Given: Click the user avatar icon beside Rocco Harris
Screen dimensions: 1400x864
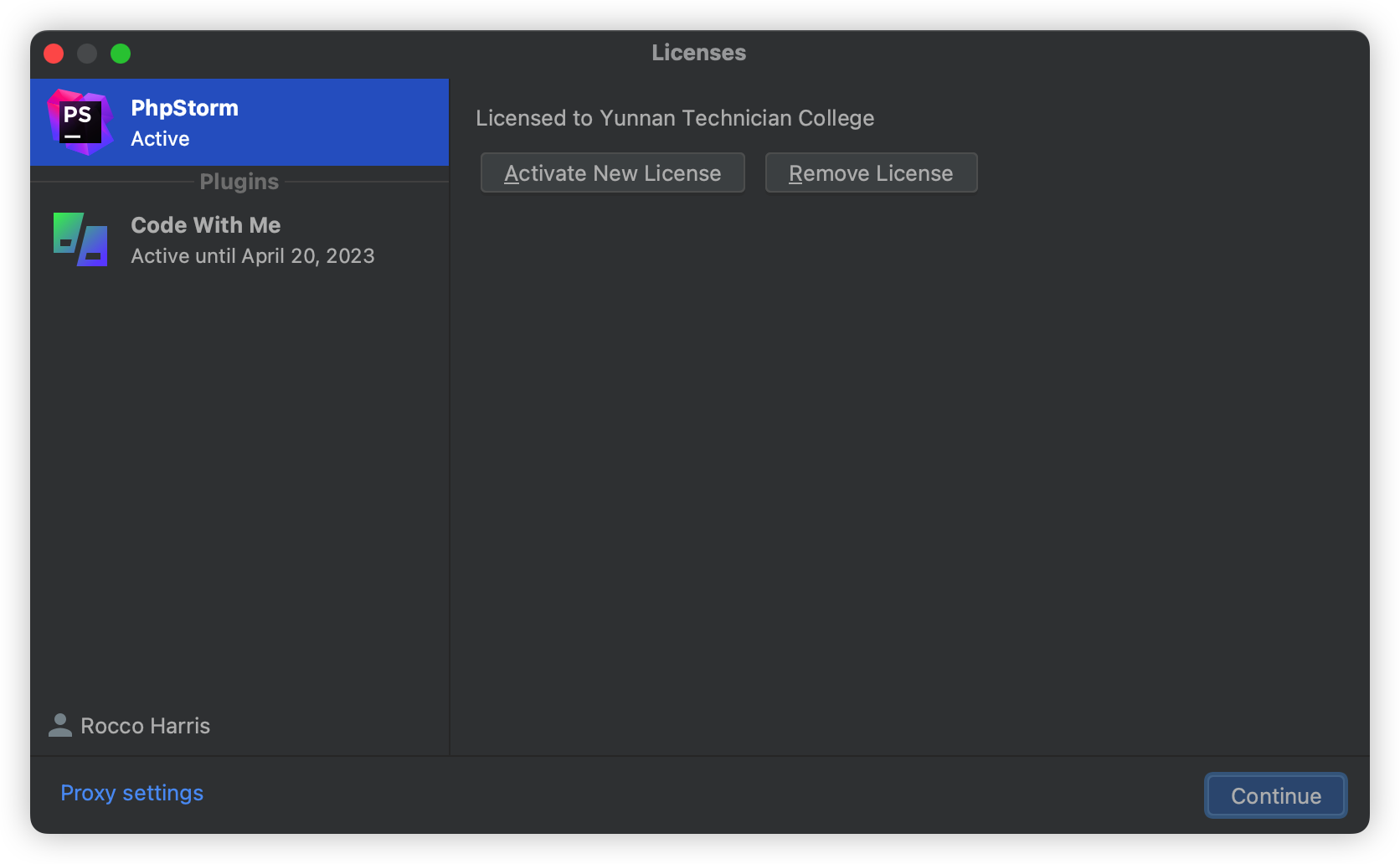Looking at the screenshot, I should (60, 725).
